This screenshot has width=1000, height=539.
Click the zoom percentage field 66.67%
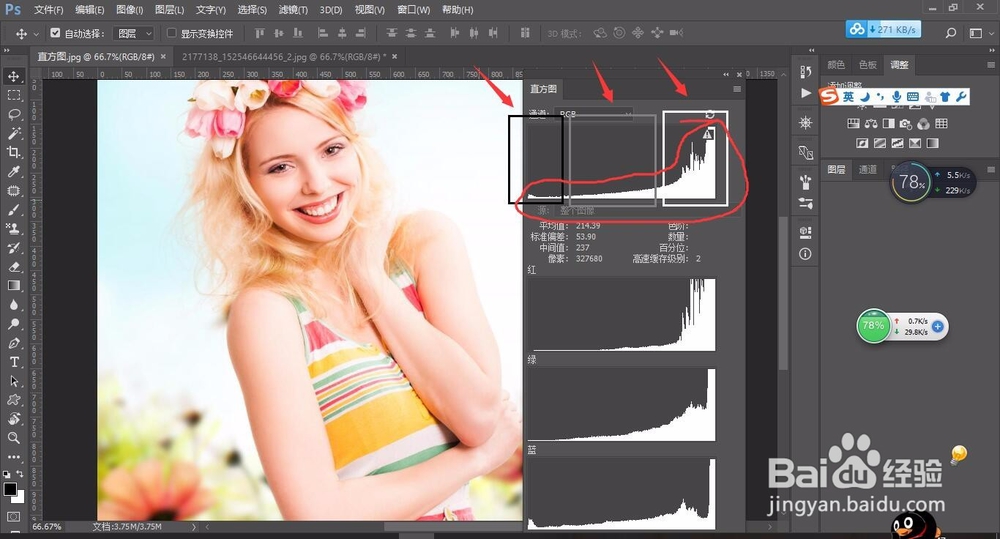pos(47,527)
